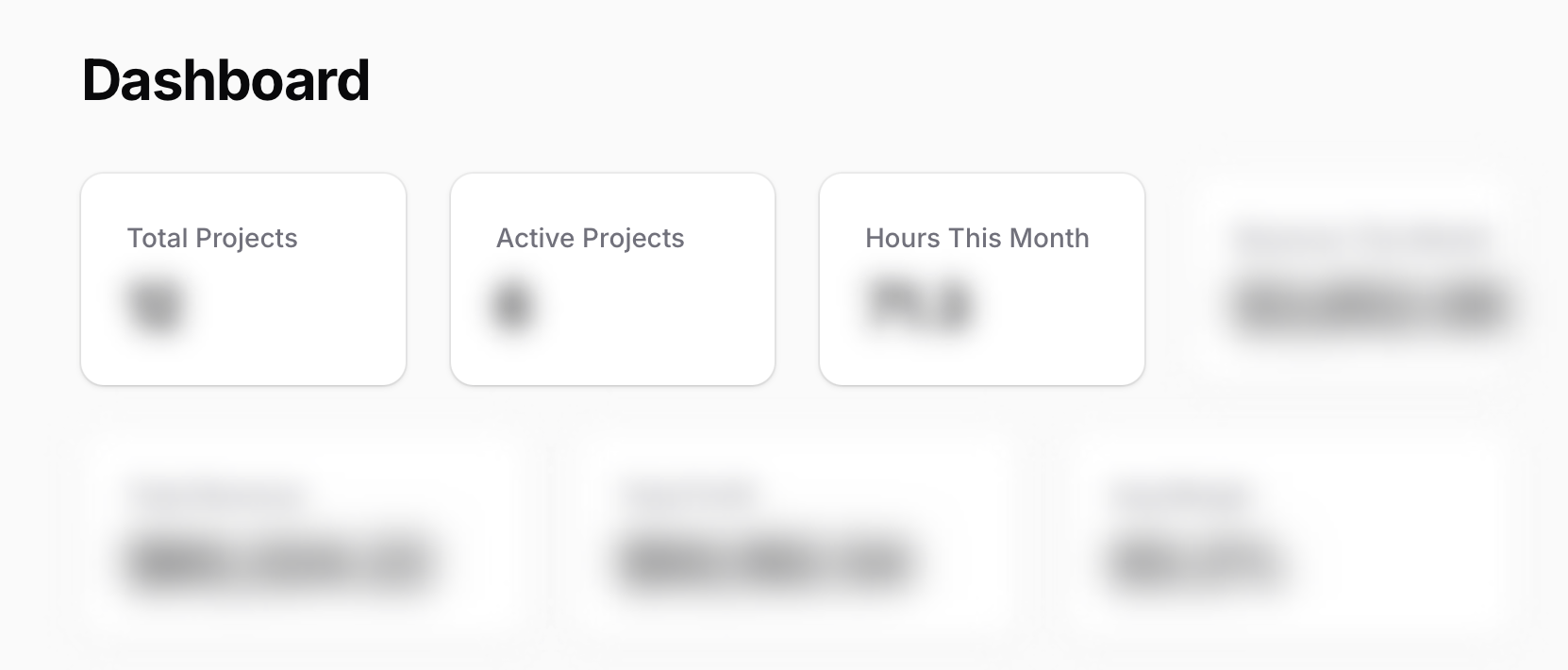Viewport: 1568px width, 670px height.
Task: Select the blurred value in first second-row card
Action: [279, 562]
